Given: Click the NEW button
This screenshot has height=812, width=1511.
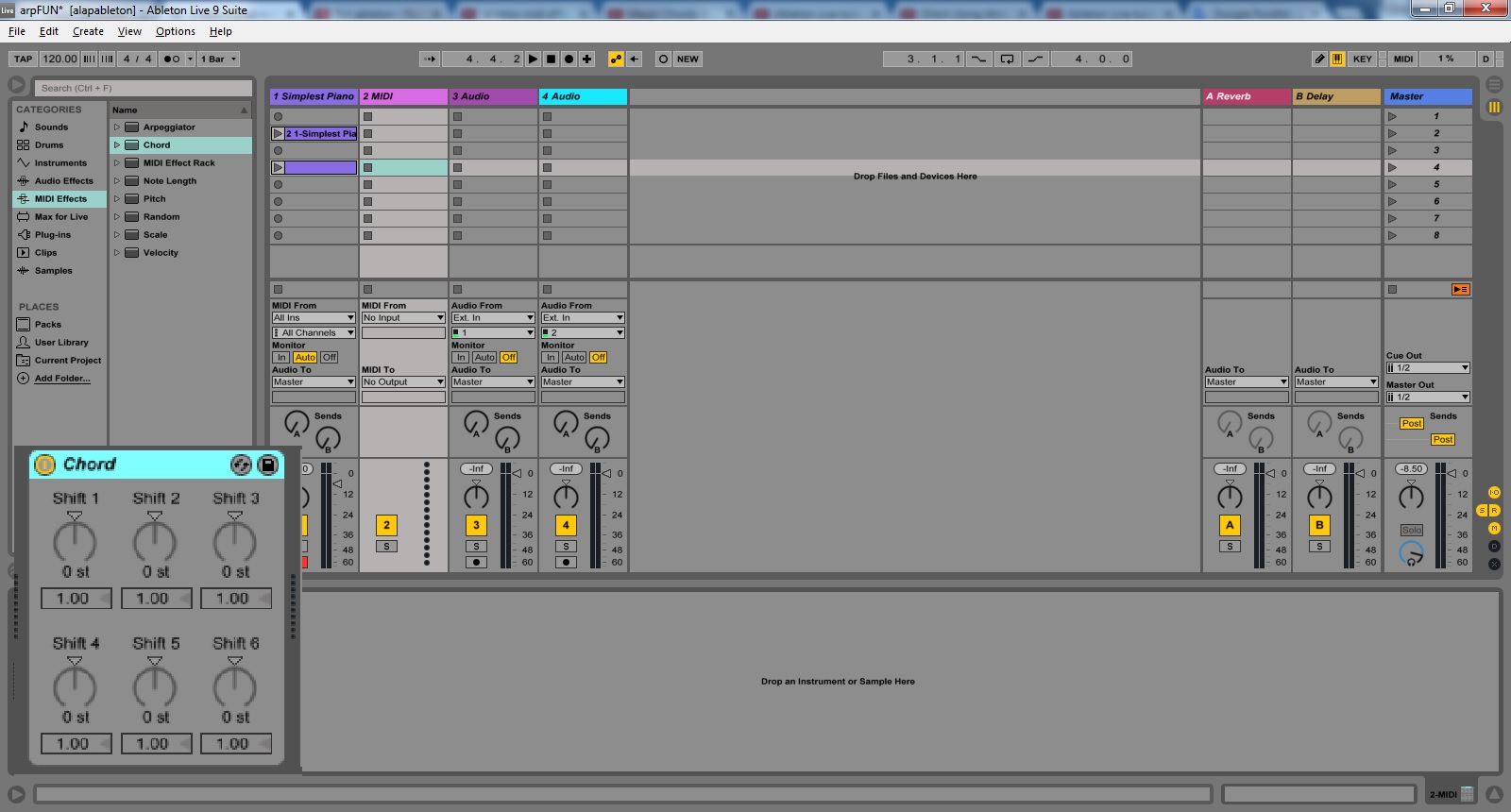Looking at the screenshot, I should [688, 59].
